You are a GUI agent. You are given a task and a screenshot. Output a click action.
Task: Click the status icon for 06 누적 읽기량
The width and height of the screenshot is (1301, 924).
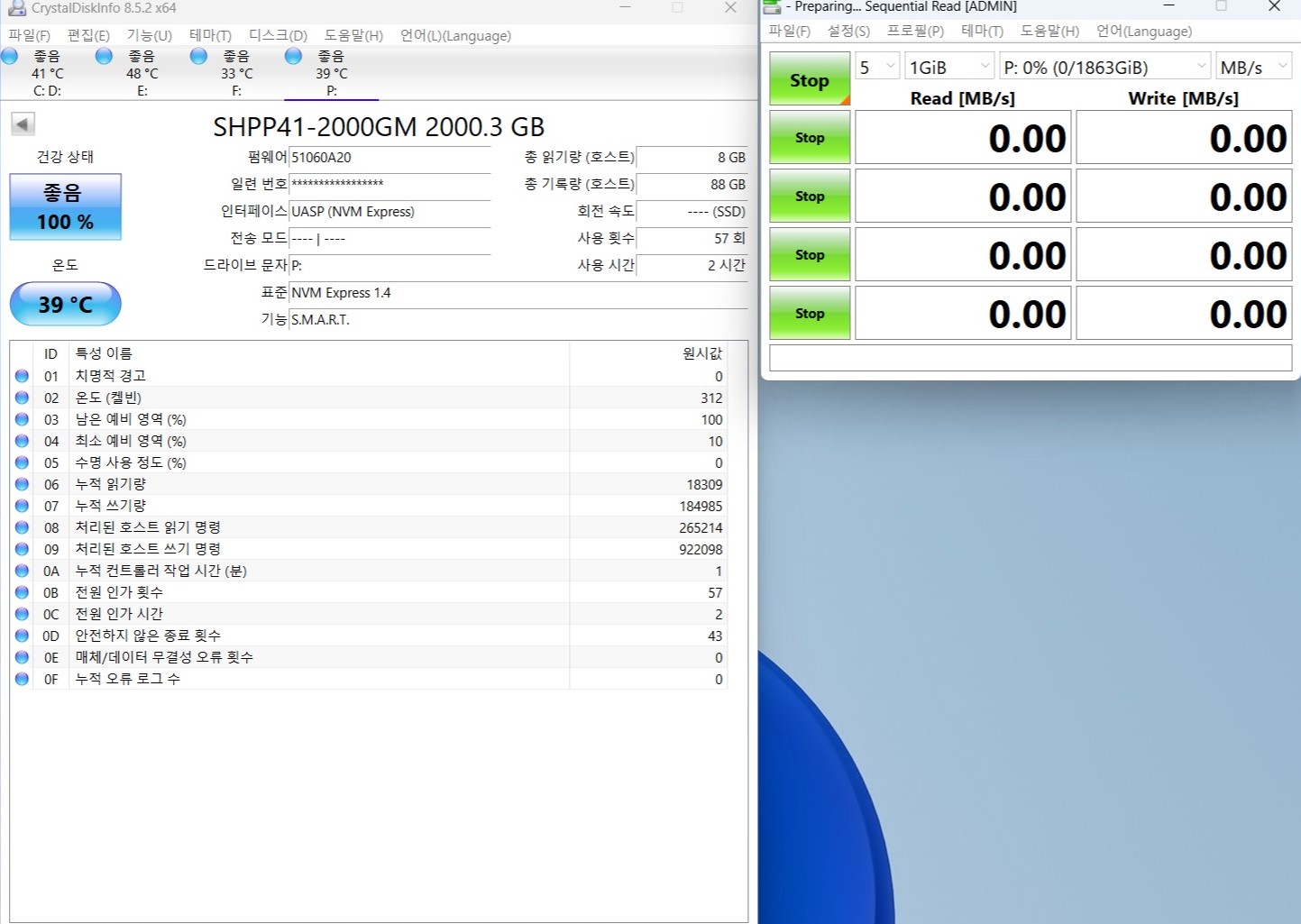click(22, 484)
